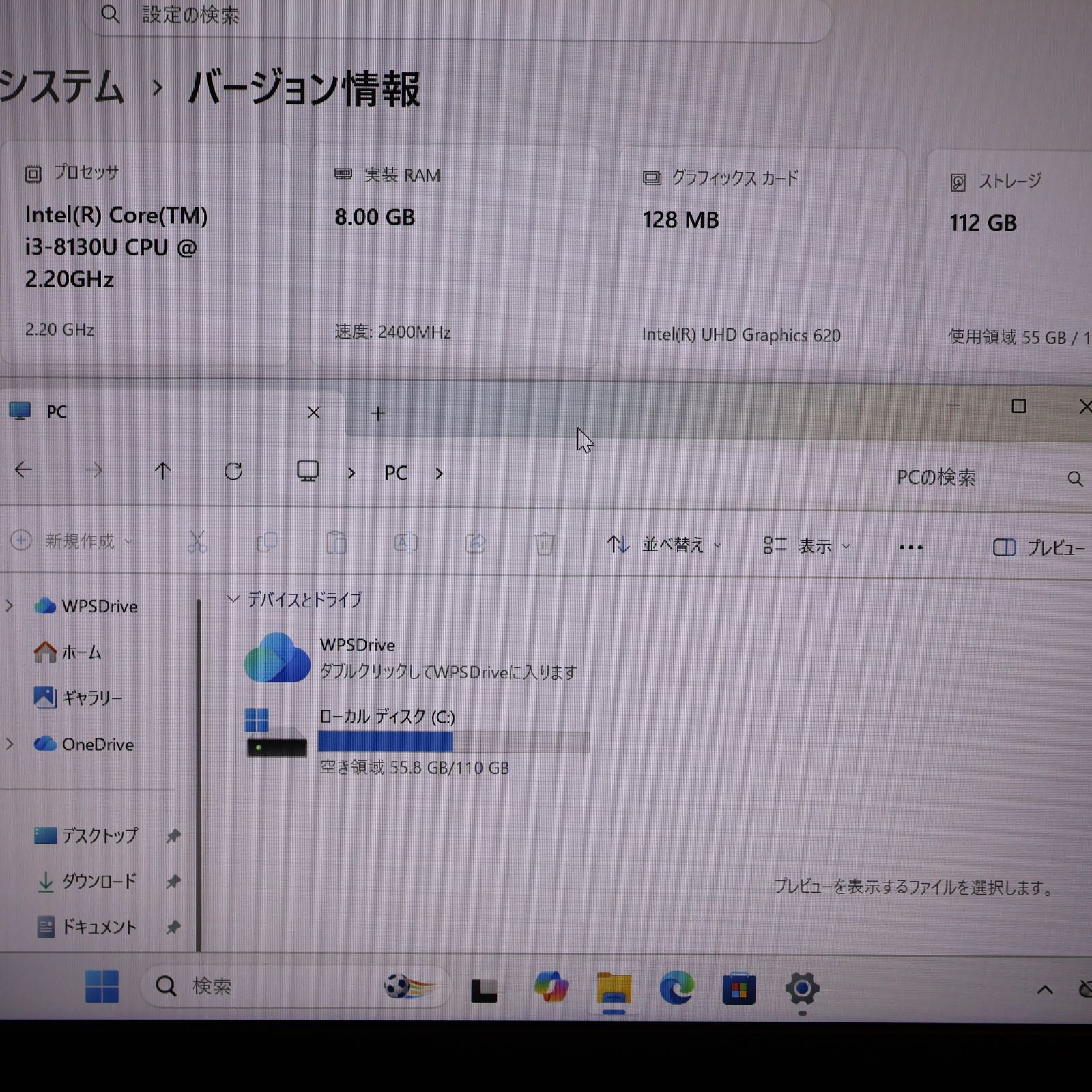Image resolution: width=1092 pixels, height=1092 pixels.
Task: Open Microsoft Store from the taskbar
Action: [x=739, y=988]
